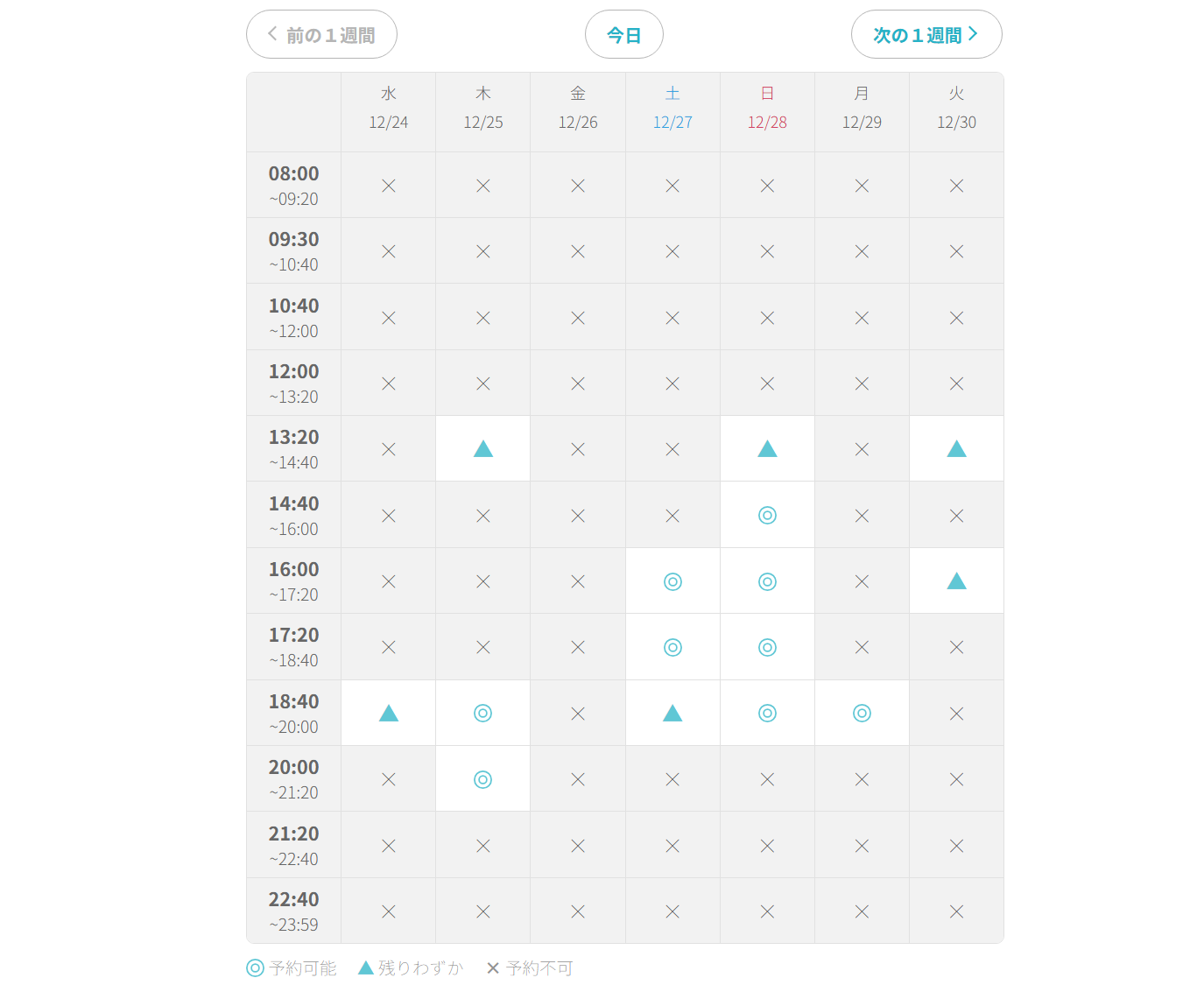Book available slot 12/27 at 17:20
The height and width of the screenshot is (992, 1204).
click(x=672, y=647)
